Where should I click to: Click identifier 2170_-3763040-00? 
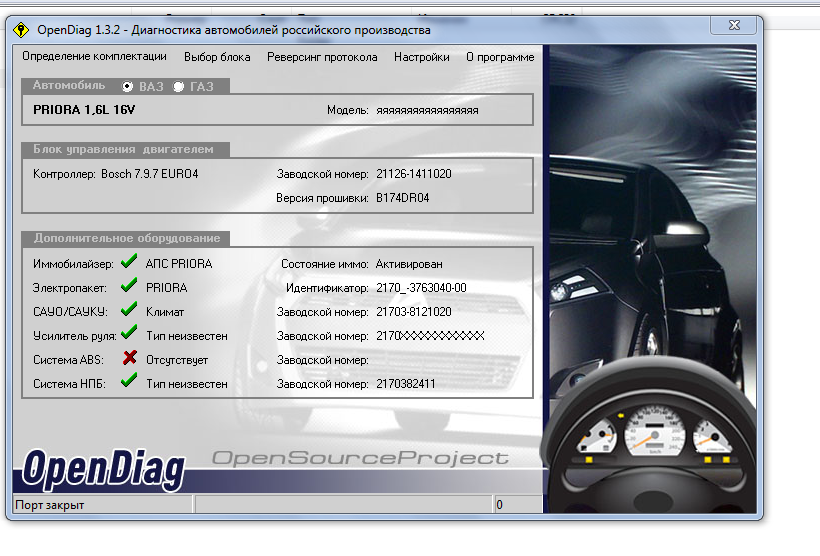(421, 288)
